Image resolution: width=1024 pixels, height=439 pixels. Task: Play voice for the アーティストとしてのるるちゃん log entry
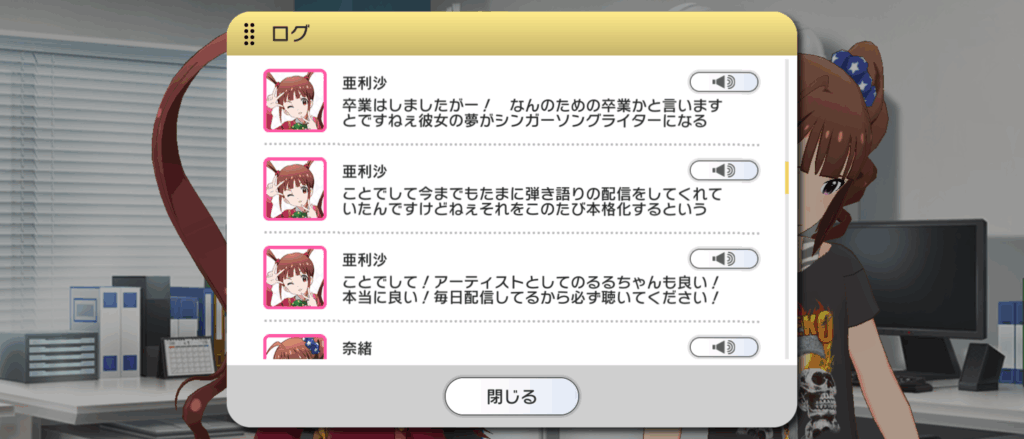pos(724,259)
